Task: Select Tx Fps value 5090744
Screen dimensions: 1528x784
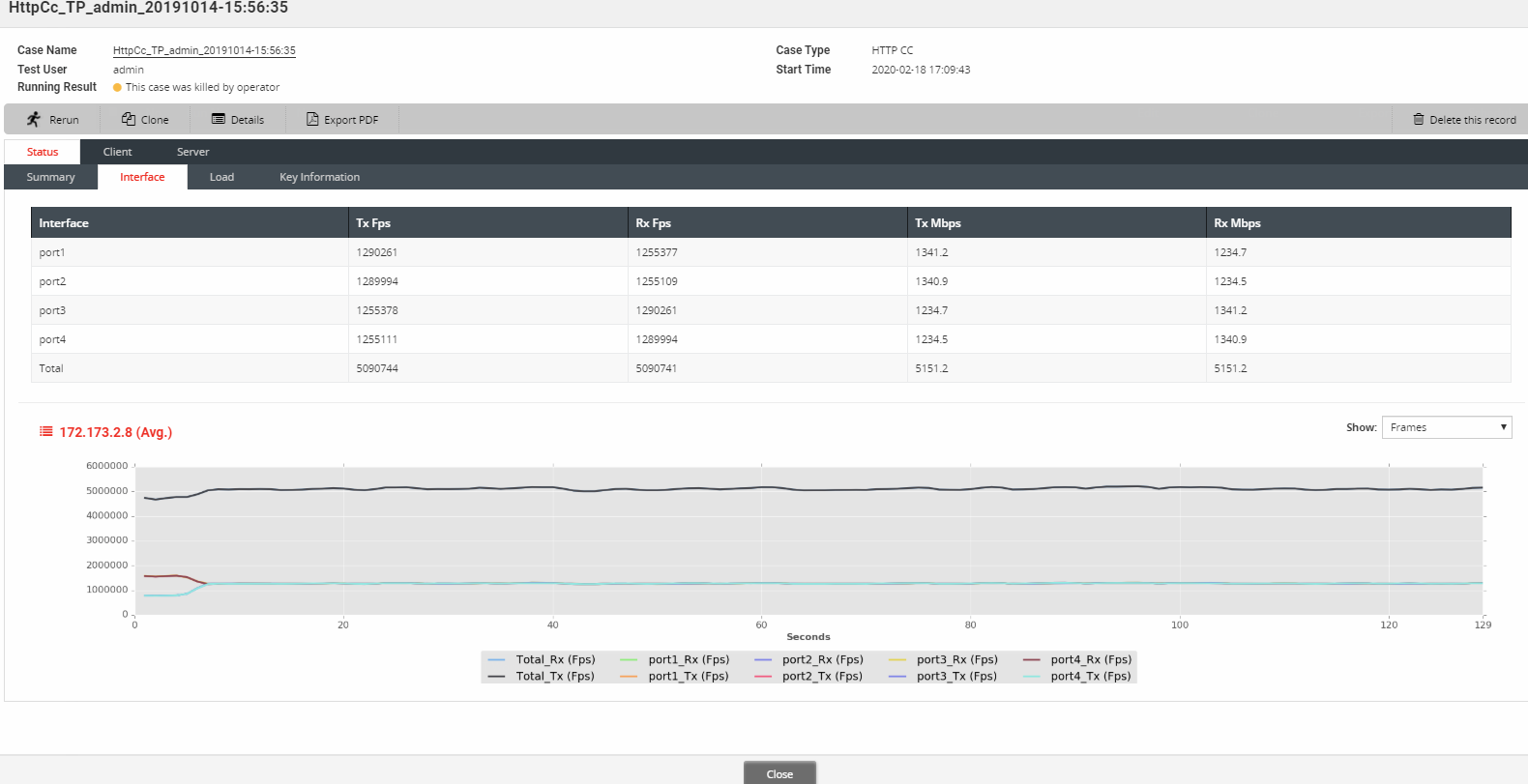Action: [x=377, y=368]
